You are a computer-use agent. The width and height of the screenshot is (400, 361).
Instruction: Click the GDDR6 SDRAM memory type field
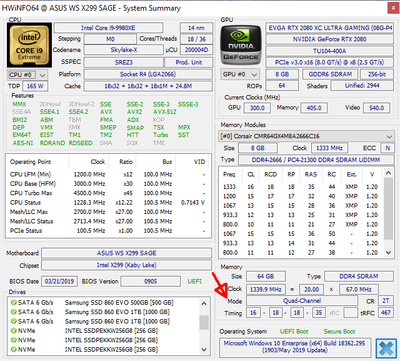(x=330, y=74)
